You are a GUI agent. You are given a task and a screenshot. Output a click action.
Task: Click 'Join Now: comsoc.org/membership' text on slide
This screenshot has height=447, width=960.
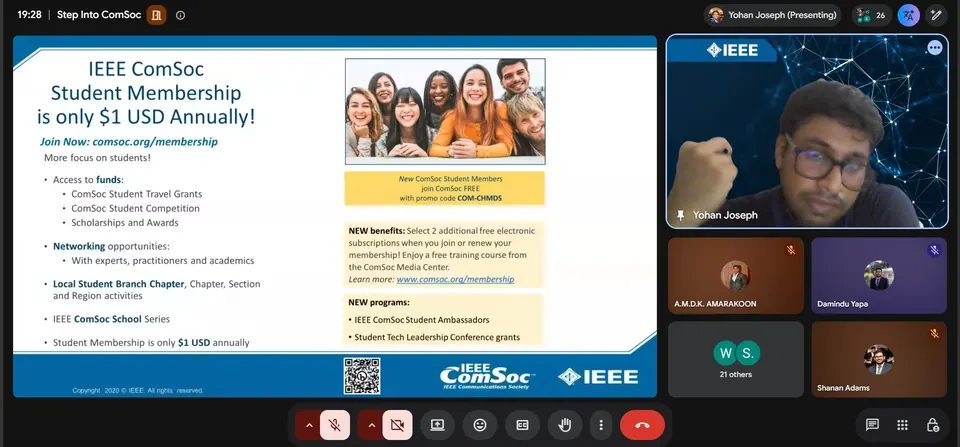(129, 142)
